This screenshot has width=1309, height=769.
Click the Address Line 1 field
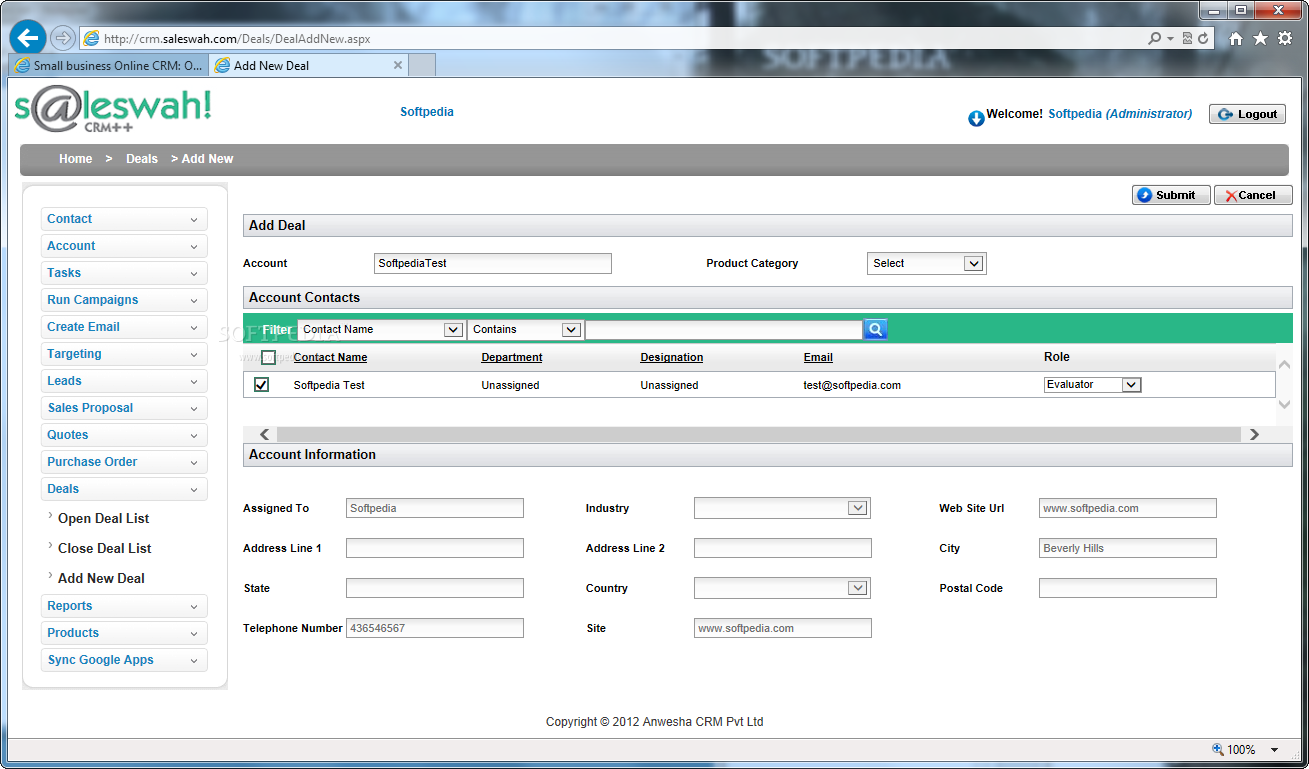(435, 548)
